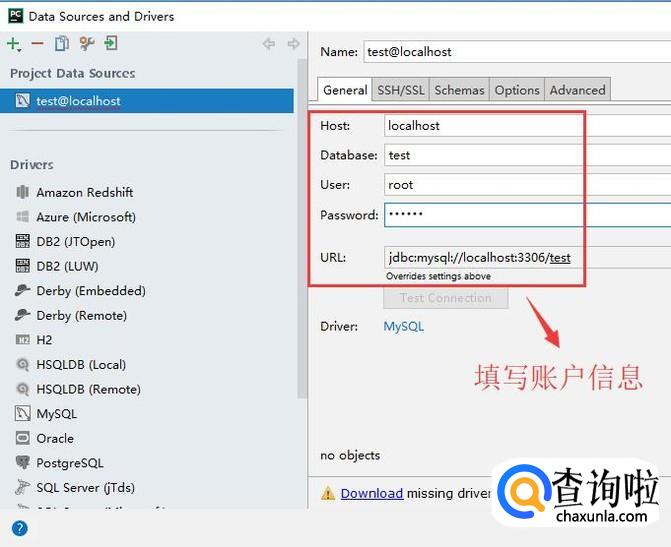Image resolution: width=671 pixels, height=547 pixels.
Task: Select HSQLDB (Local) driver name
Action: 81,365
